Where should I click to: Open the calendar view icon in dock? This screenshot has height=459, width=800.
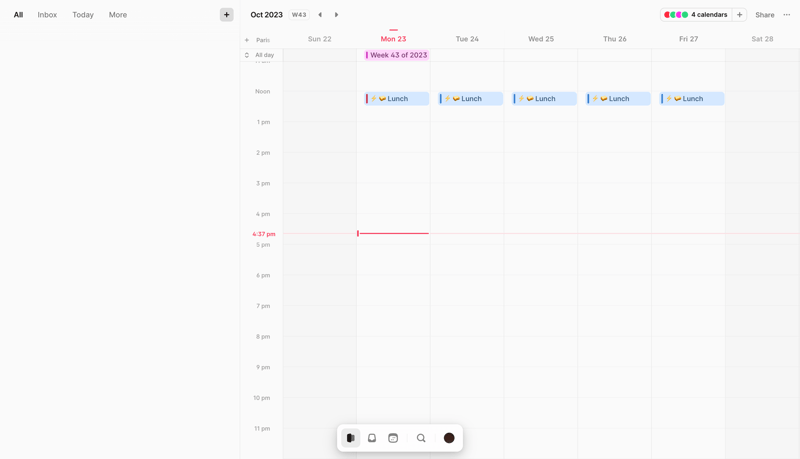coord(393,438)
